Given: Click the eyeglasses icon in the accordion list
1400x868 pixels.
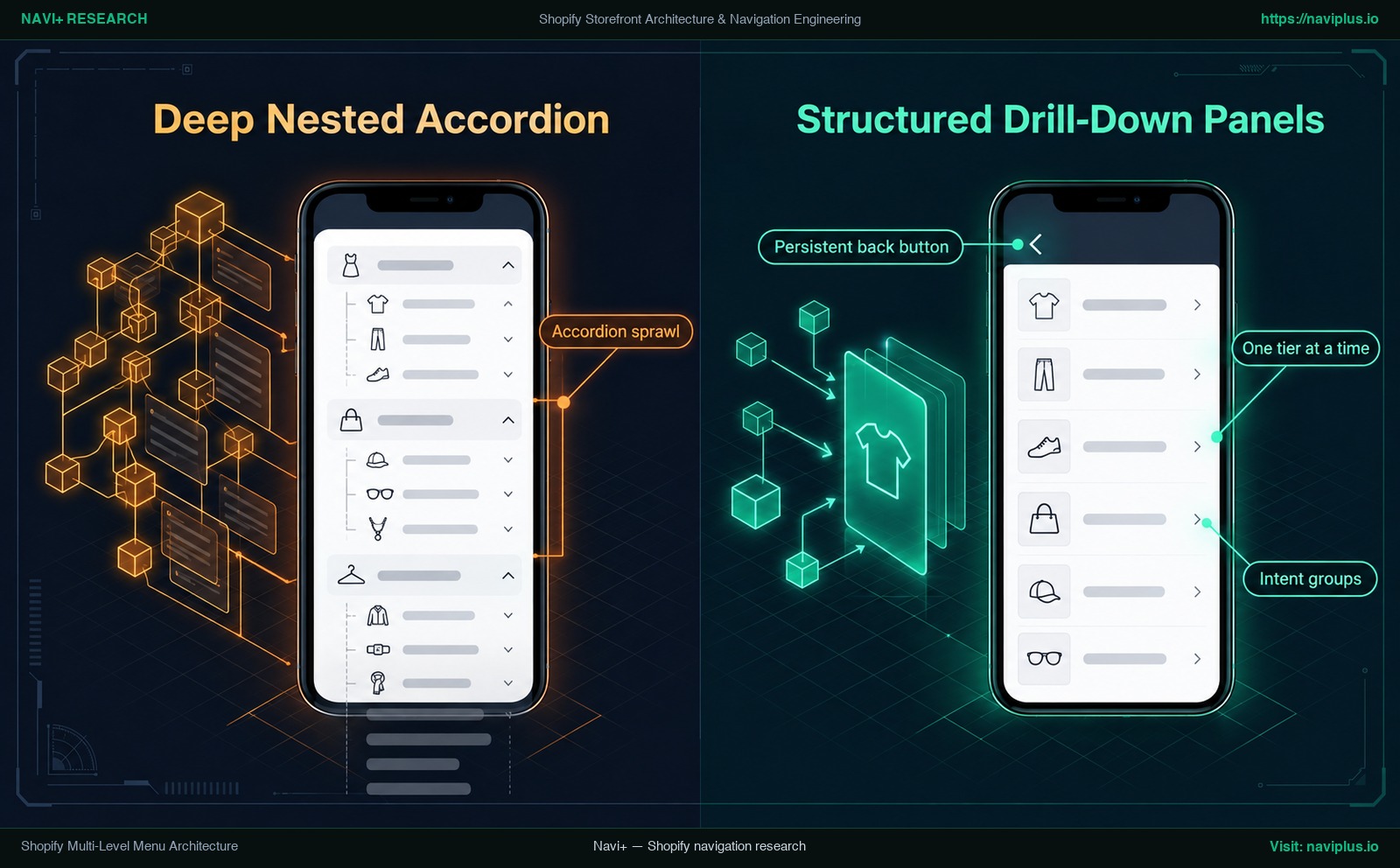Looking at the screenshot, I should click(380, 494).
